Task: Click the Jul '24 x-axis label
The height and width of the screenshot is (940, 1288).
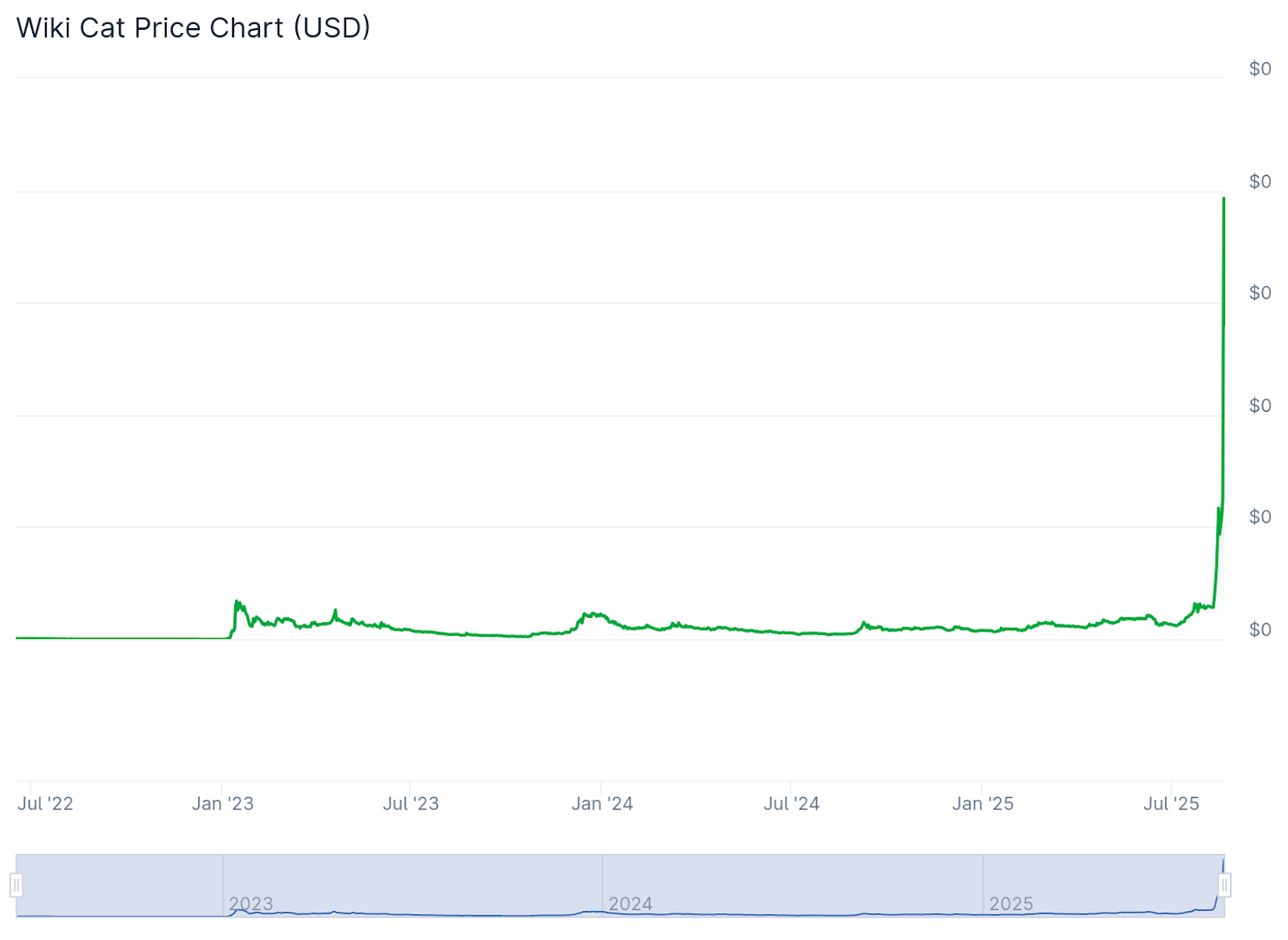Action: 791,803
